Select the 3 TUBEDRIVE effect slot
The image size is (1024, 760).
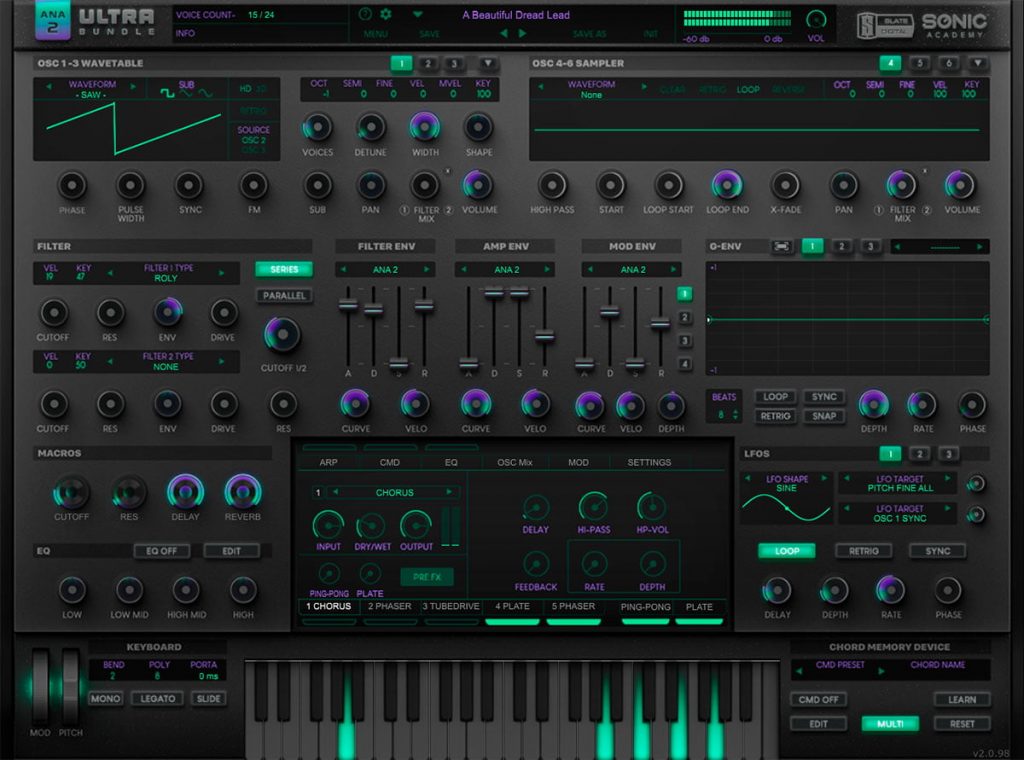pyautogui.click(x=451, y=607)
